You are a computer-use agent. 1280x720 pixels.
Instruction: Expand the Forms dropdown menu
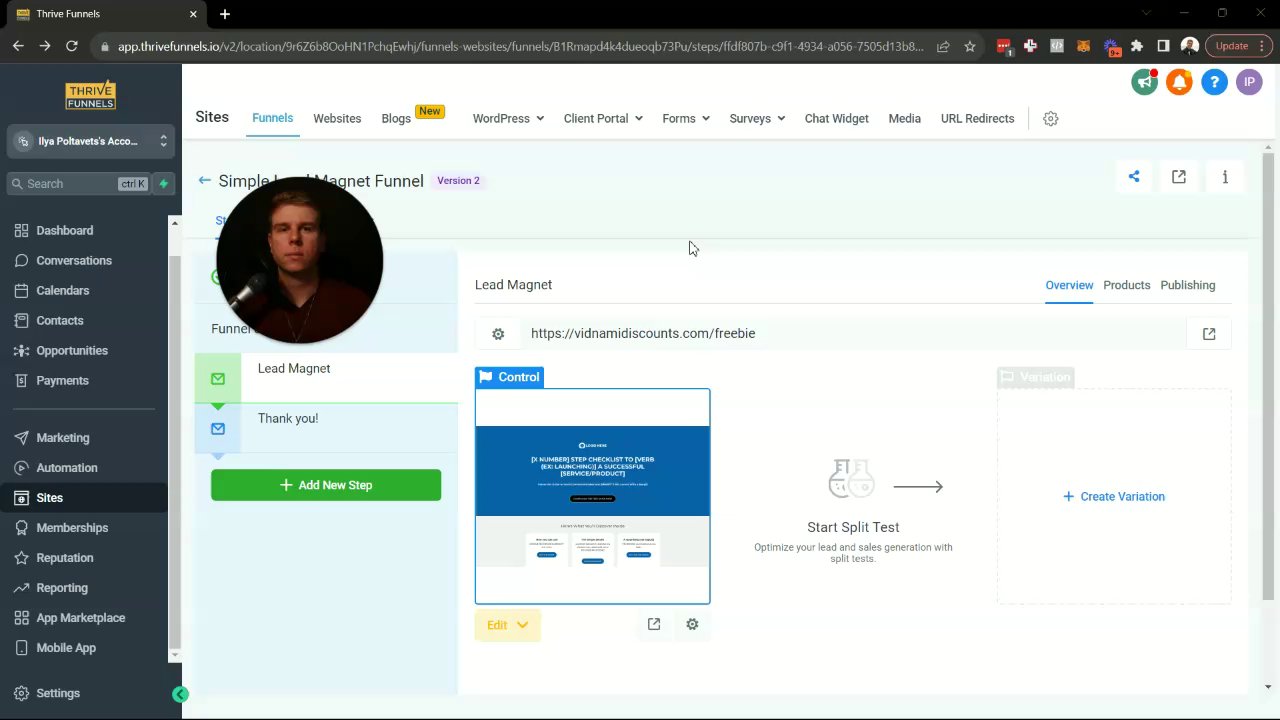[x=686, y=118]
